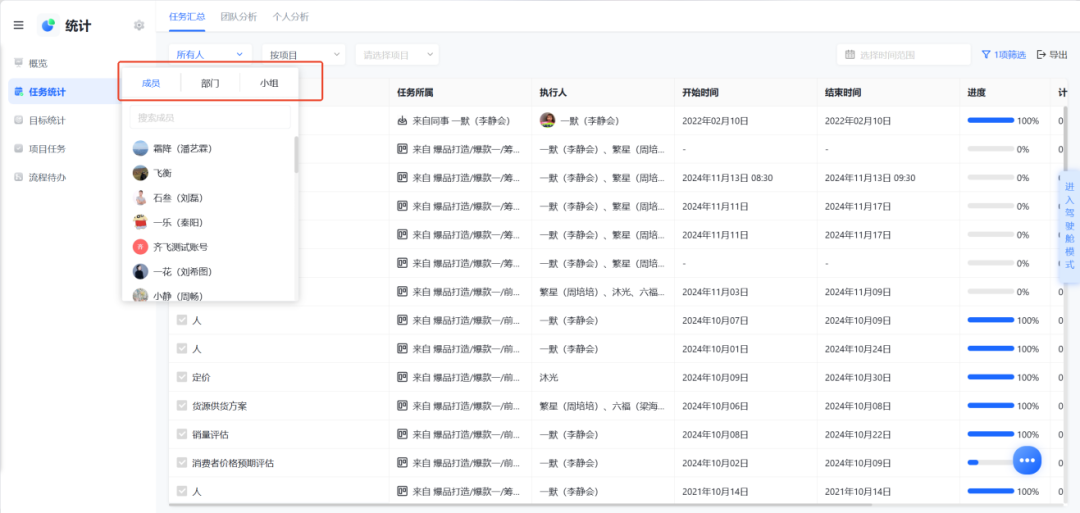
Task: Click the 任务所属 column header
Action: click(415, 92)
